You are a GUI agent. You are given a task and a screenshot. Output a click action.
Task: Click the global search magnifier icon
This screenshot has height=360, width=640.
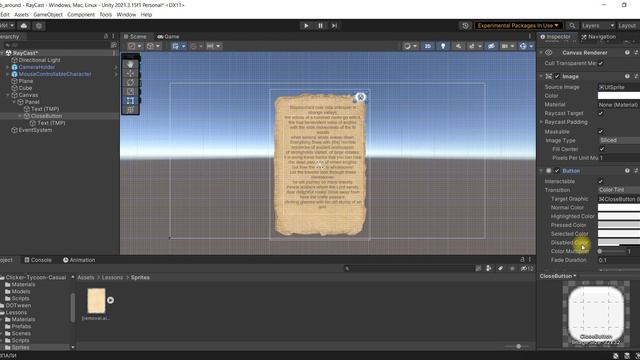tap(572, 26)
